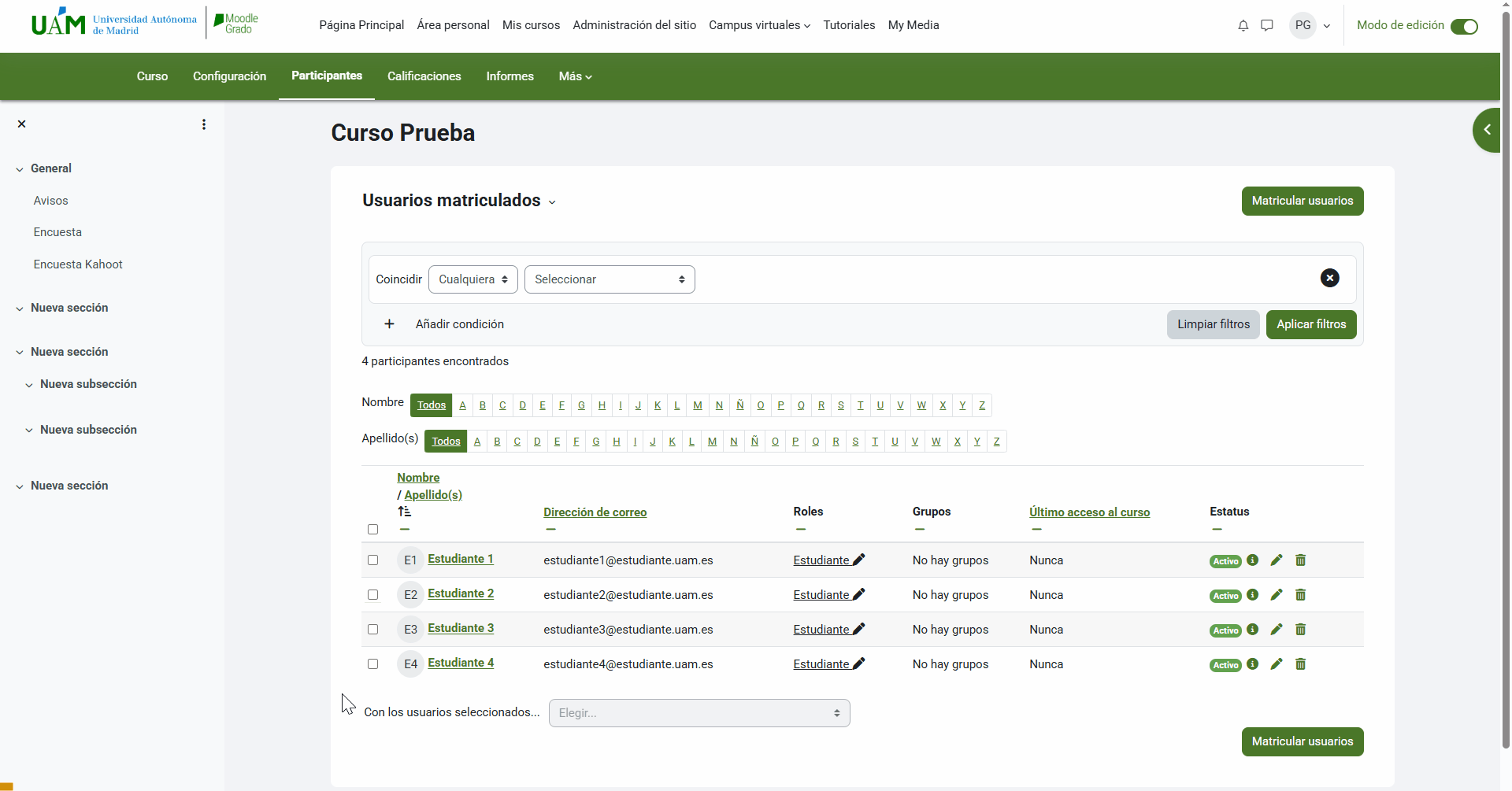Click the Aplicar filtros button
1512x791 pixels.
point(1310,324)
